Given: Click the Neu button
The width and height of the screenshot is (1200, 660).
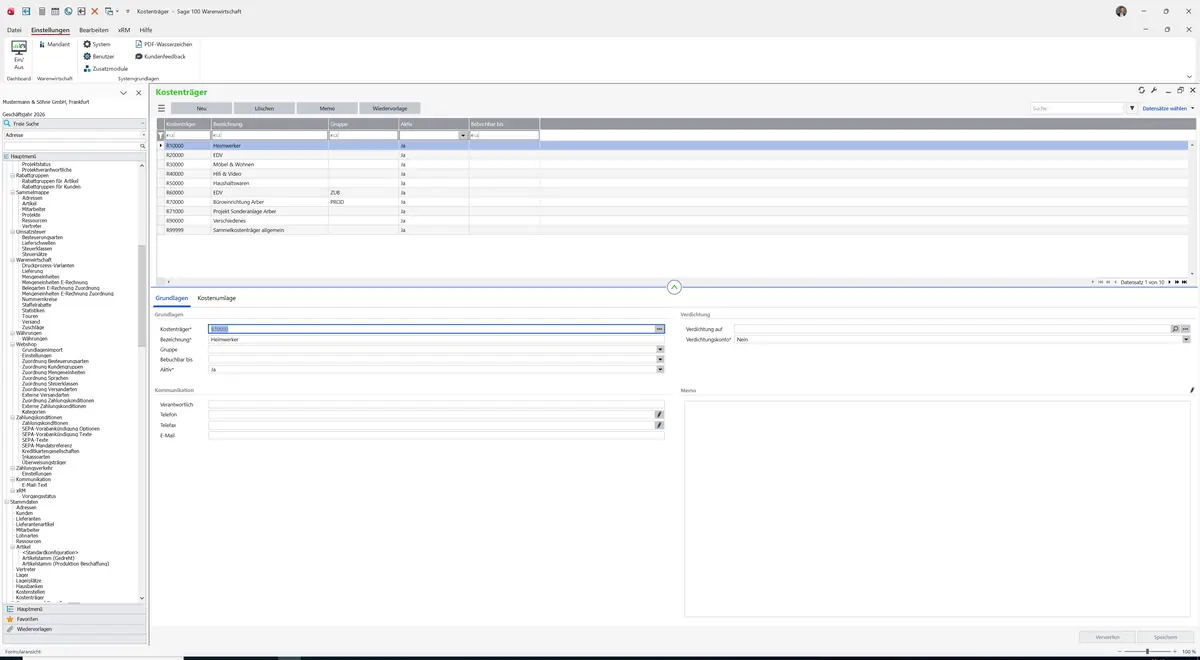Looking at the screenshot, I should pyautogui.click(x=202, y=108).
